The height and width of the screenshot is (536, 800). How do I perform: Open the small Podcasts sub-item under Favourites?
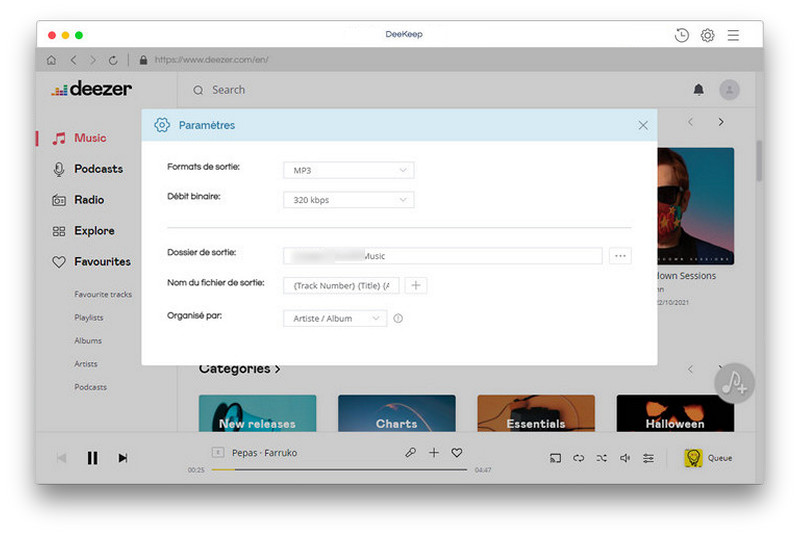[x=90, y=387]
